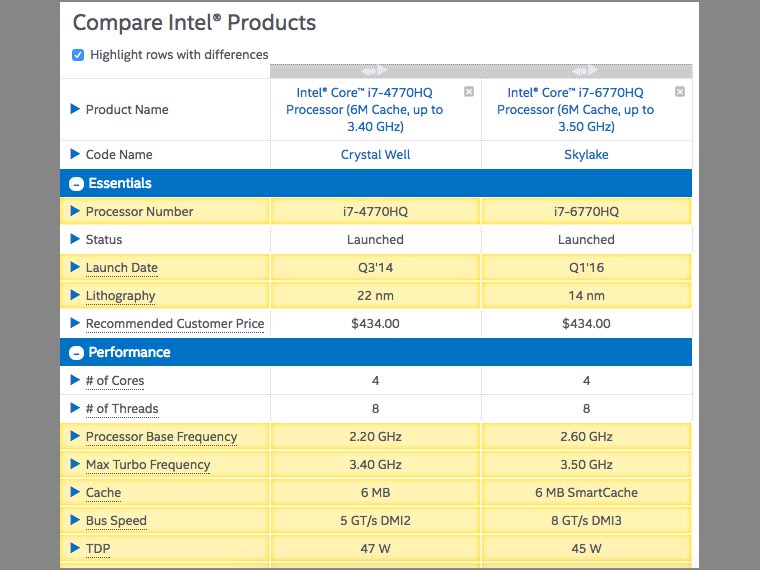Viewport: 760px width, 570px height.
Task: Expand the Lithography row arrow
Action: tap(76, 295)
